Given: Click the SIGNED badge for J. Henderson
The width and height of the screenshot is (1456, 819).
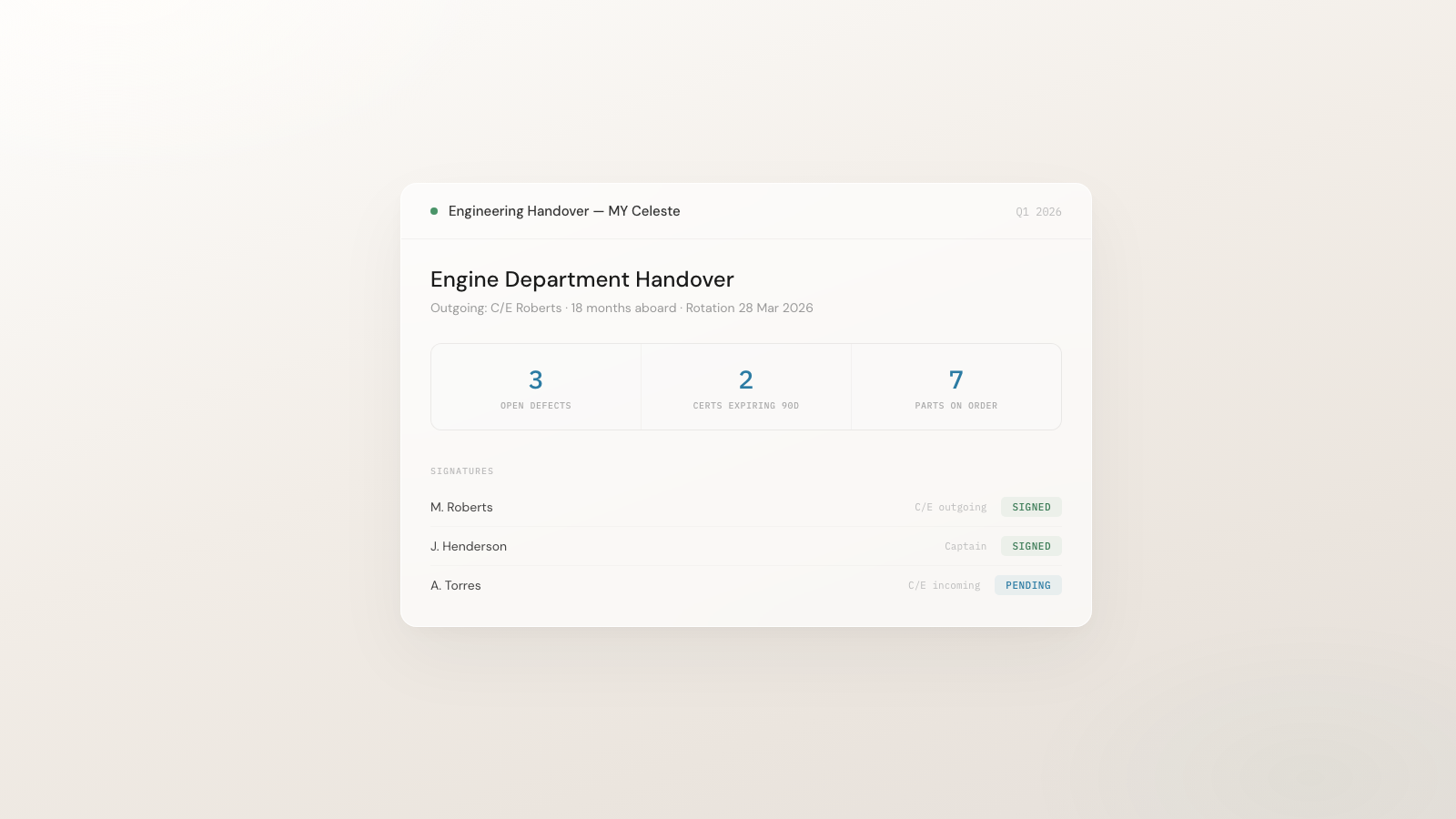Looking at the screenshot, I should pos(1031,546).
